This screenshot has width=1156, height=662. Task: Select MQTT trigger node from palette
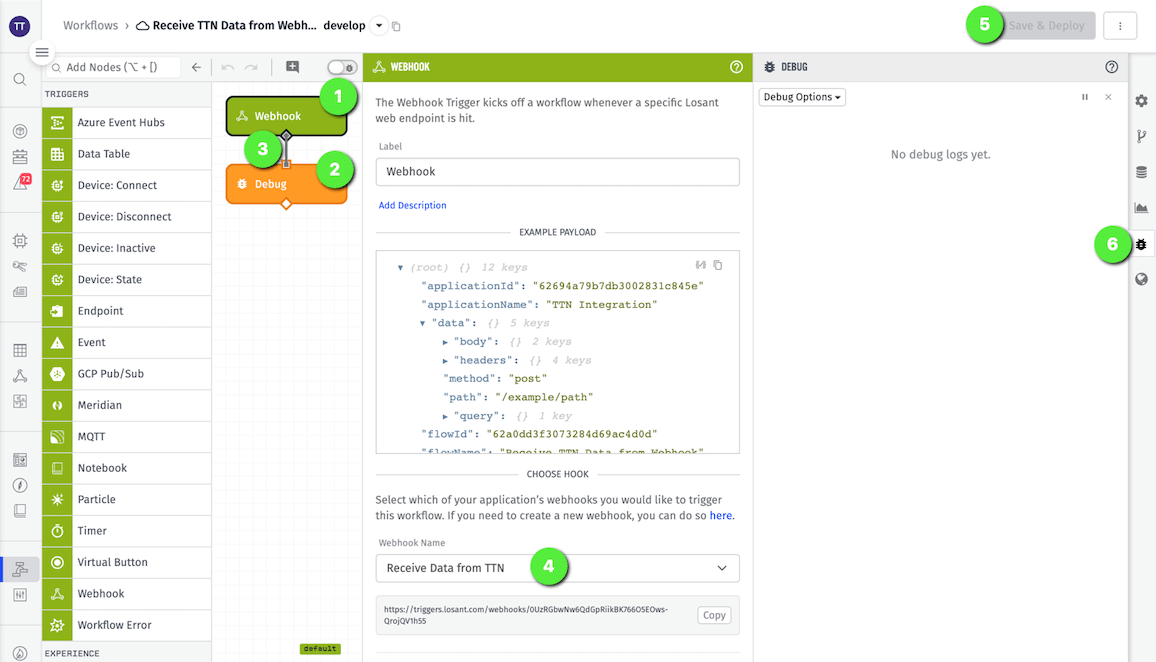click(127, 437)
